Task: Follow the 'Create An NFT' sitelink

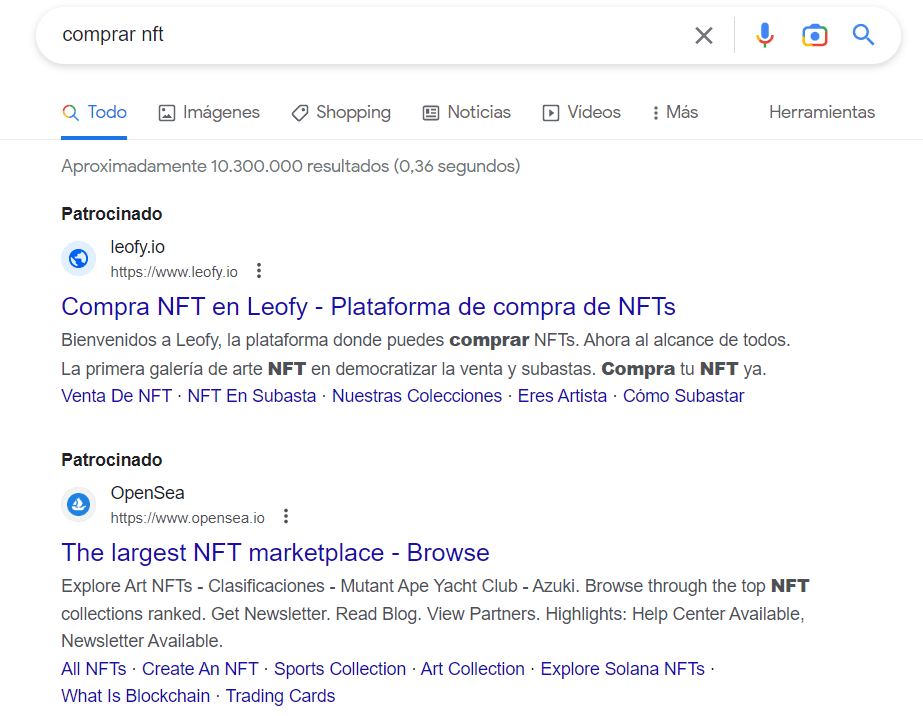Action: click(x=200, y=669)
